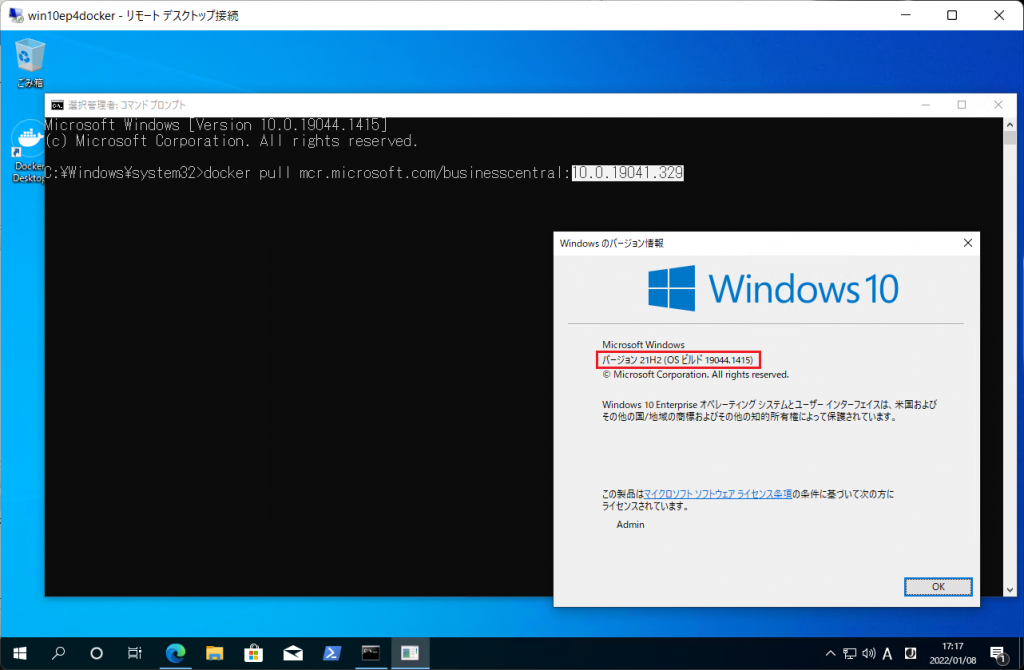Close the Command Prompt window
This screenshot has height=670, width=1024.
pos(998,105)
